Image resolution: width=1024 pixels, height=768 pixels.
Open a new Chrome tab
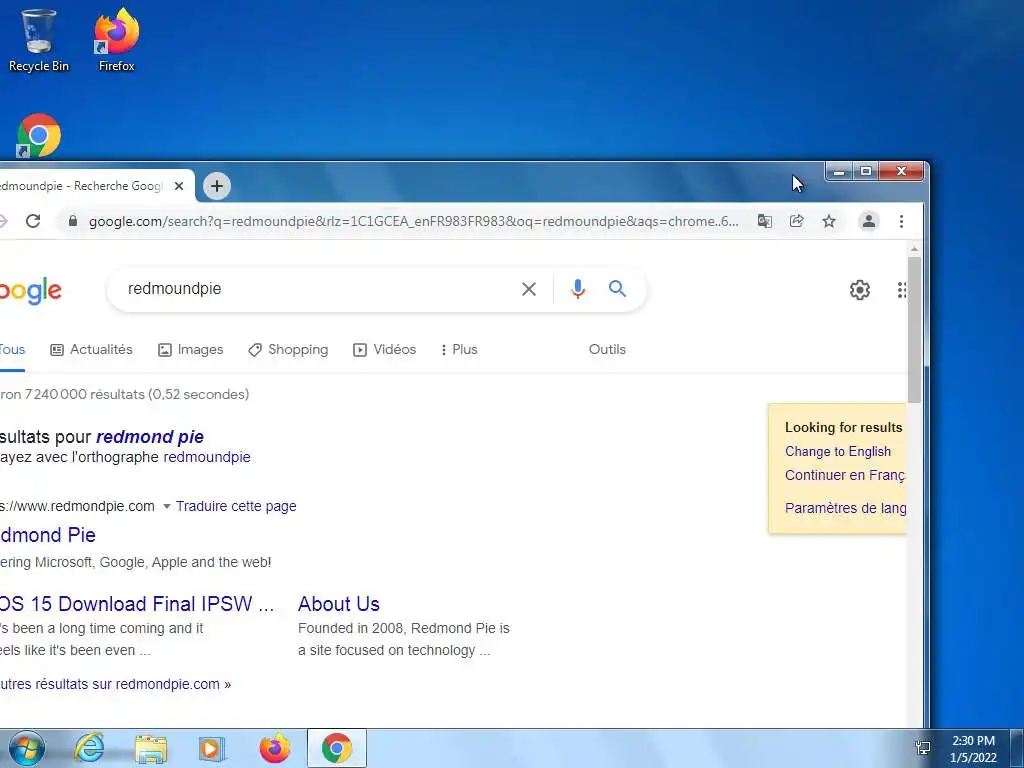pos(217,186)
